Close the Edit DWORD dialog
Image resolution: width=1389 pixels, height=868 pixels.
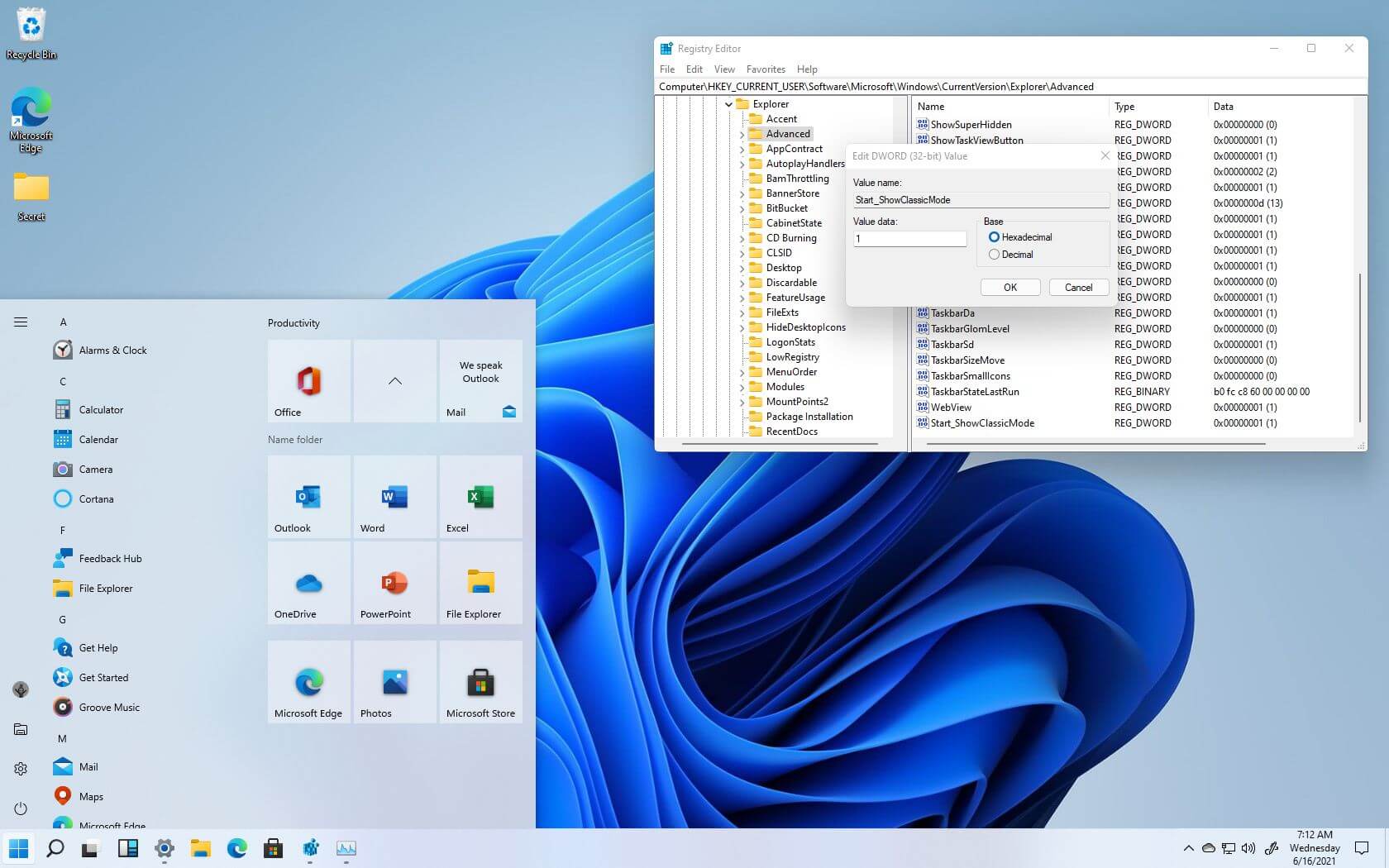pos(1105,155)
